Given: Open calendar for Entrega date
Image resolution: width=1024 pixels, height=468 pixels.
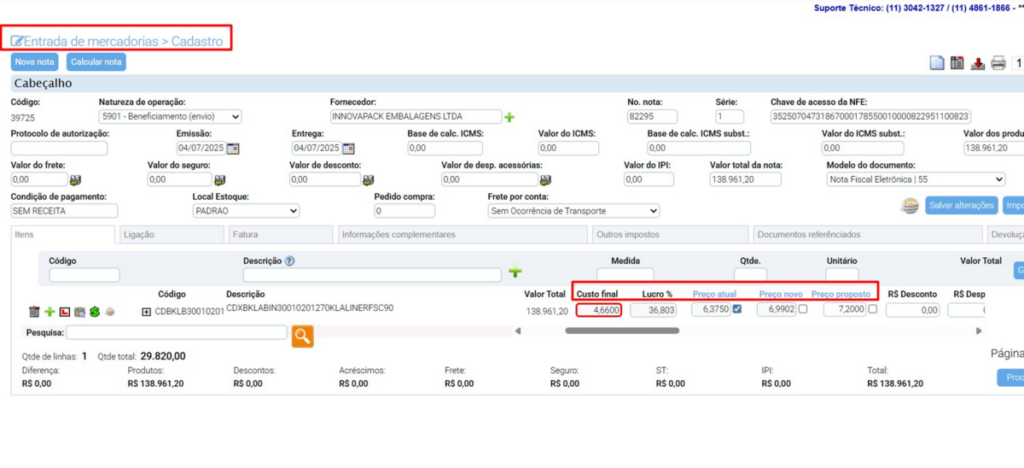Looking at the screenshot, I should 348,148.
